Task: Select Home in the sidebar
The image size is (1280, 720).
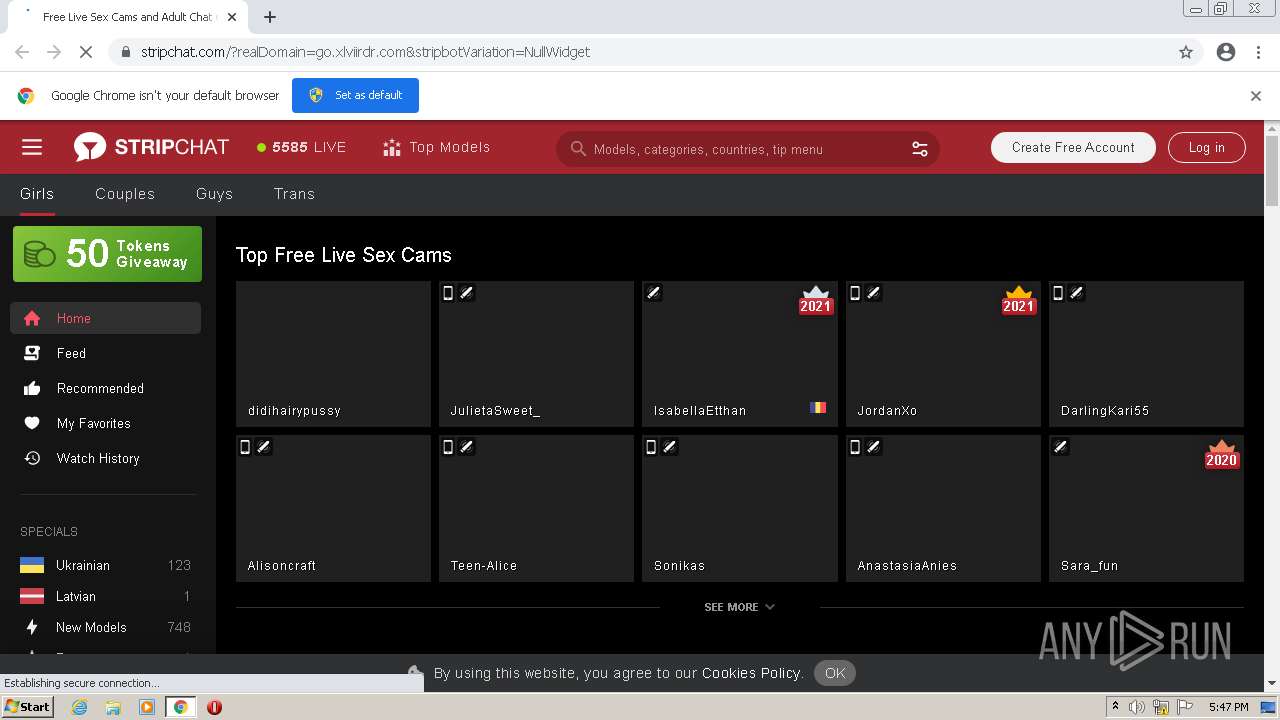Action: click(105, 318)
